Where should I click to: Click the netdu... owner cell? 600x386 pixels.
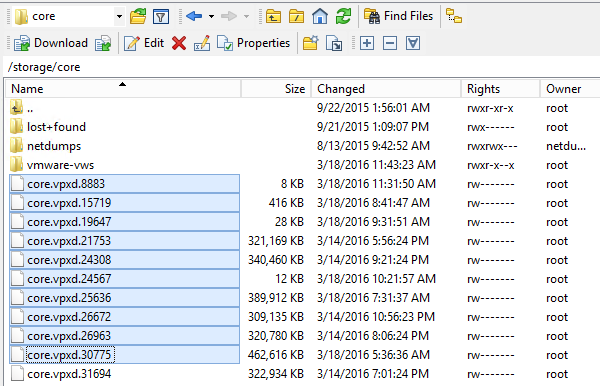pos(566,146)
